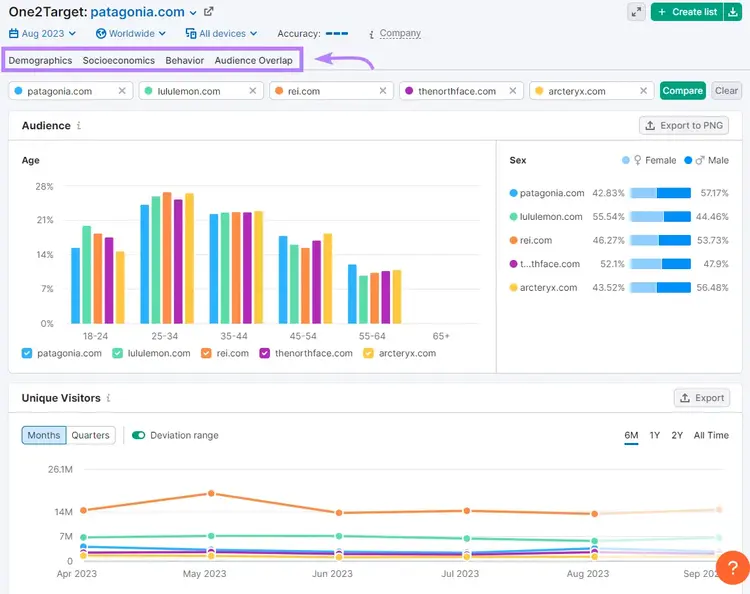Toggle the Deviation range switch

[139, 435]
